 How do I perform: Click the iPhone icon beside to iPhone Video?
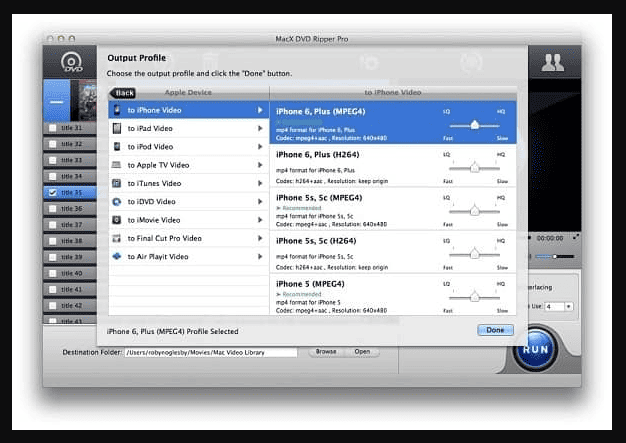coord(117,110)
